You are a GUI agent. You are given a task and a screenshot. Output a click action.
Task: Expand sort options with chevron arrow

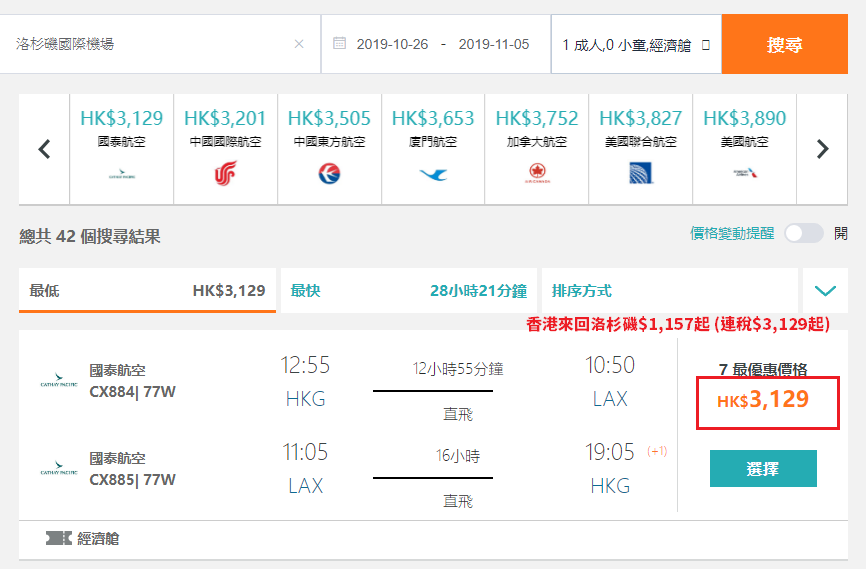click(x=825, y=291)
